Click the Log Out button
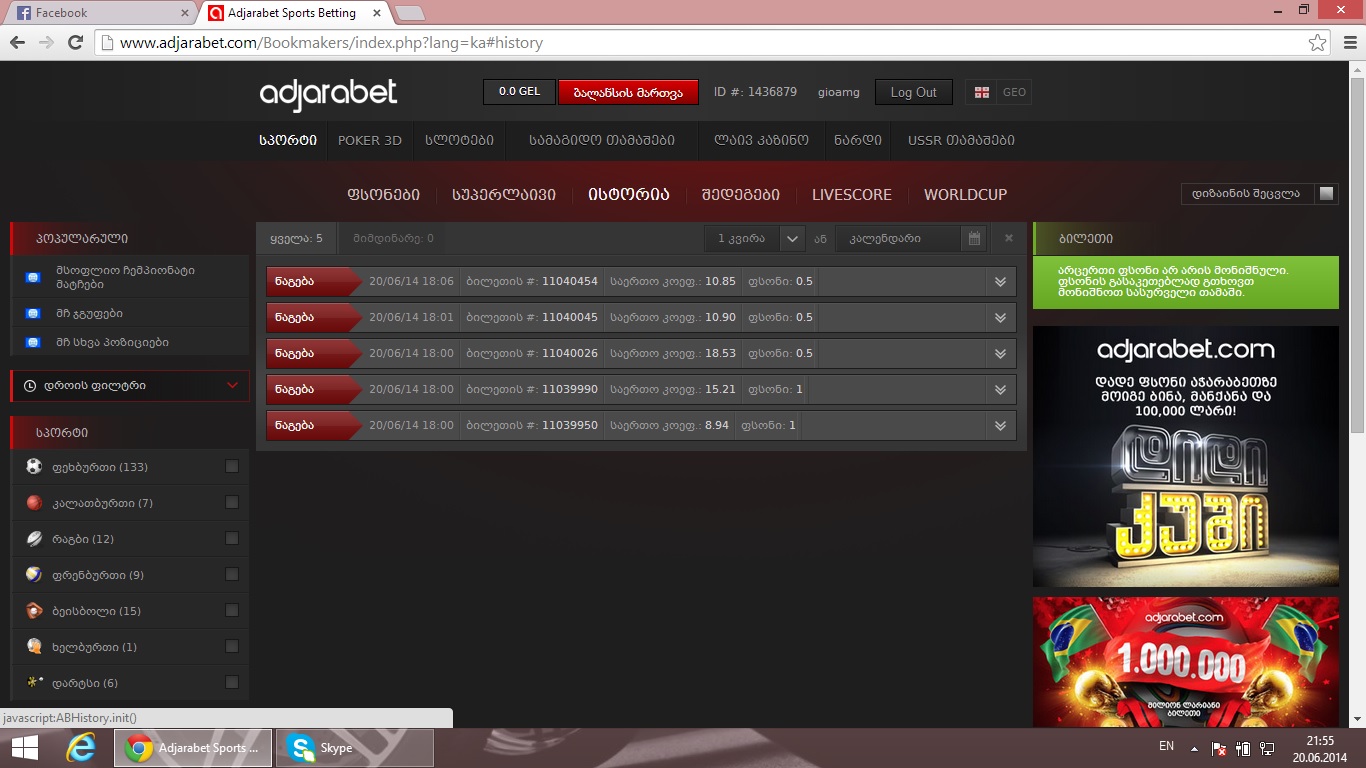The width and height of the screenshot is (1366, 768). tap(913, 92)
